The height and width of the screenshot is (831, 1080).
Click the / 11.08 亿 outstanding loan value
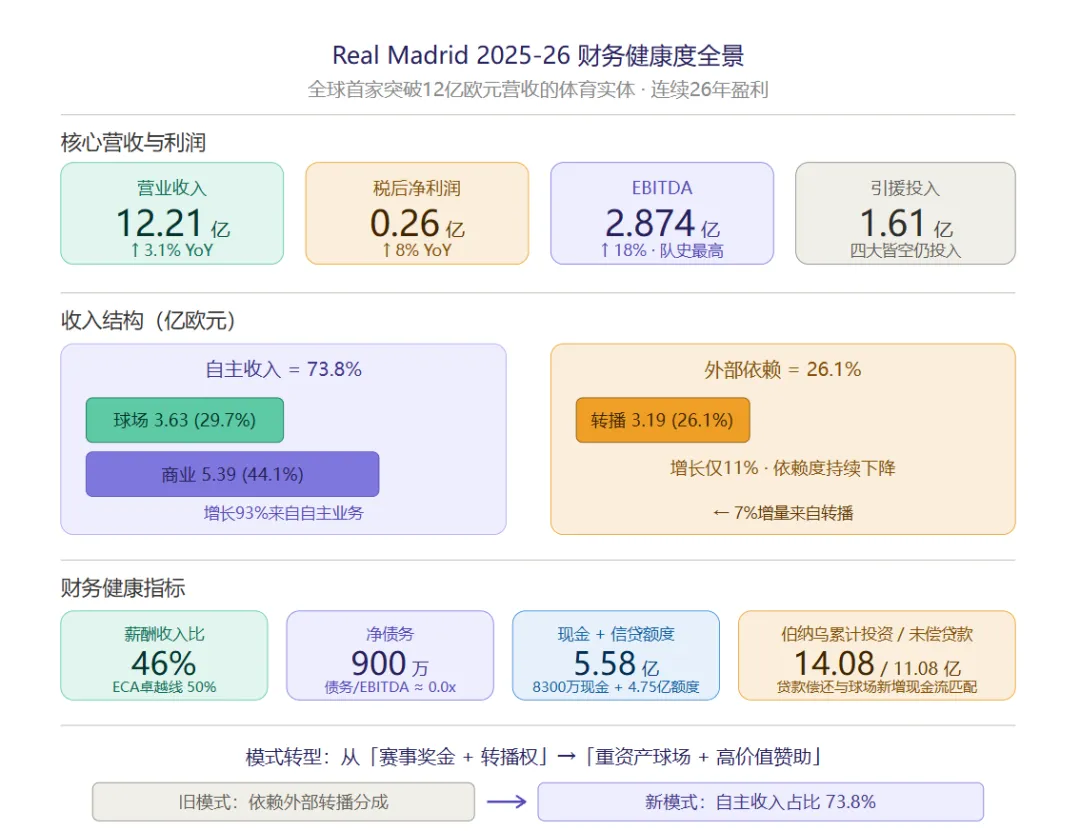pyautogui.click(x=921, y=668)
